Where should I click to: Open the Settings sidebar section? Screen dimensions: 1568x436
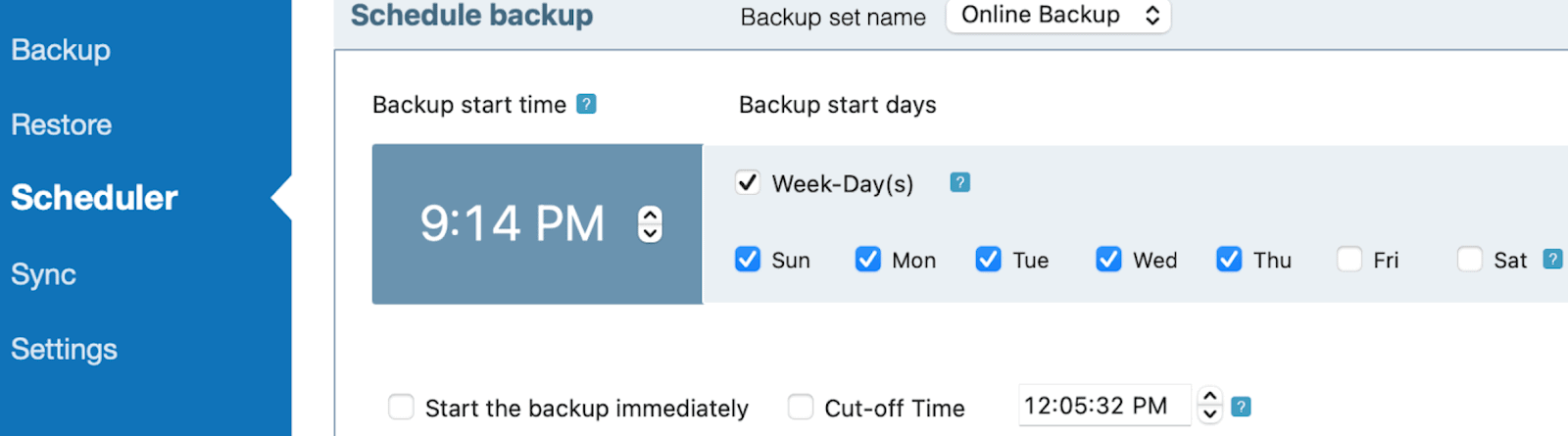(x=64, y=349)
